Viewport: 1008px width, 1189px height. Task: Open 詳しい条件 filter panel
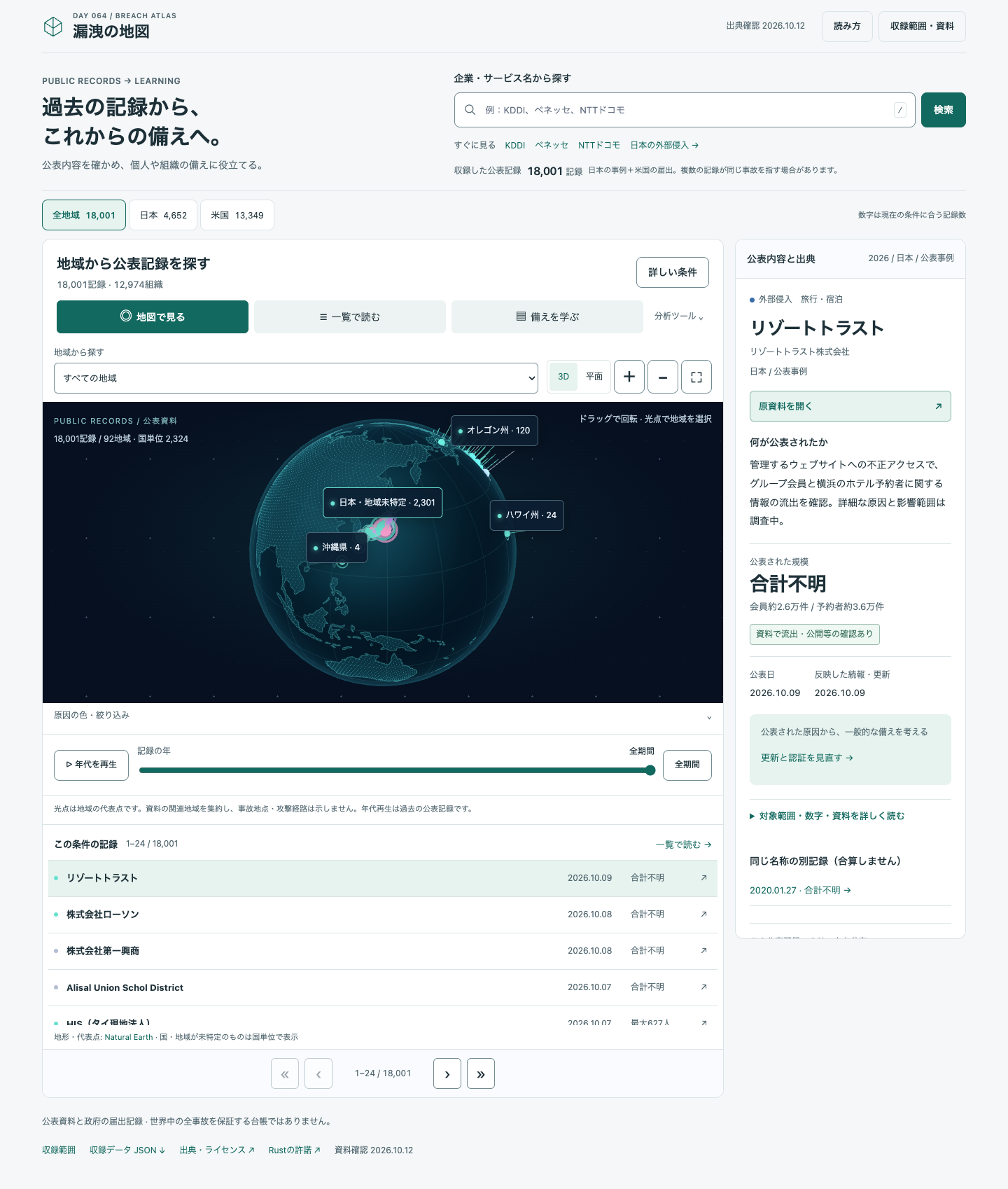click(673, 272)
